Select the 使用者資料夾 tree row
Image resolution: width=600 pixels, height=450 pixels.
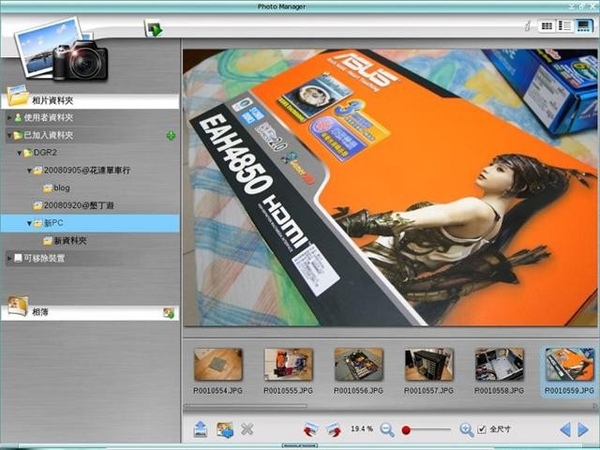[92, 117]
